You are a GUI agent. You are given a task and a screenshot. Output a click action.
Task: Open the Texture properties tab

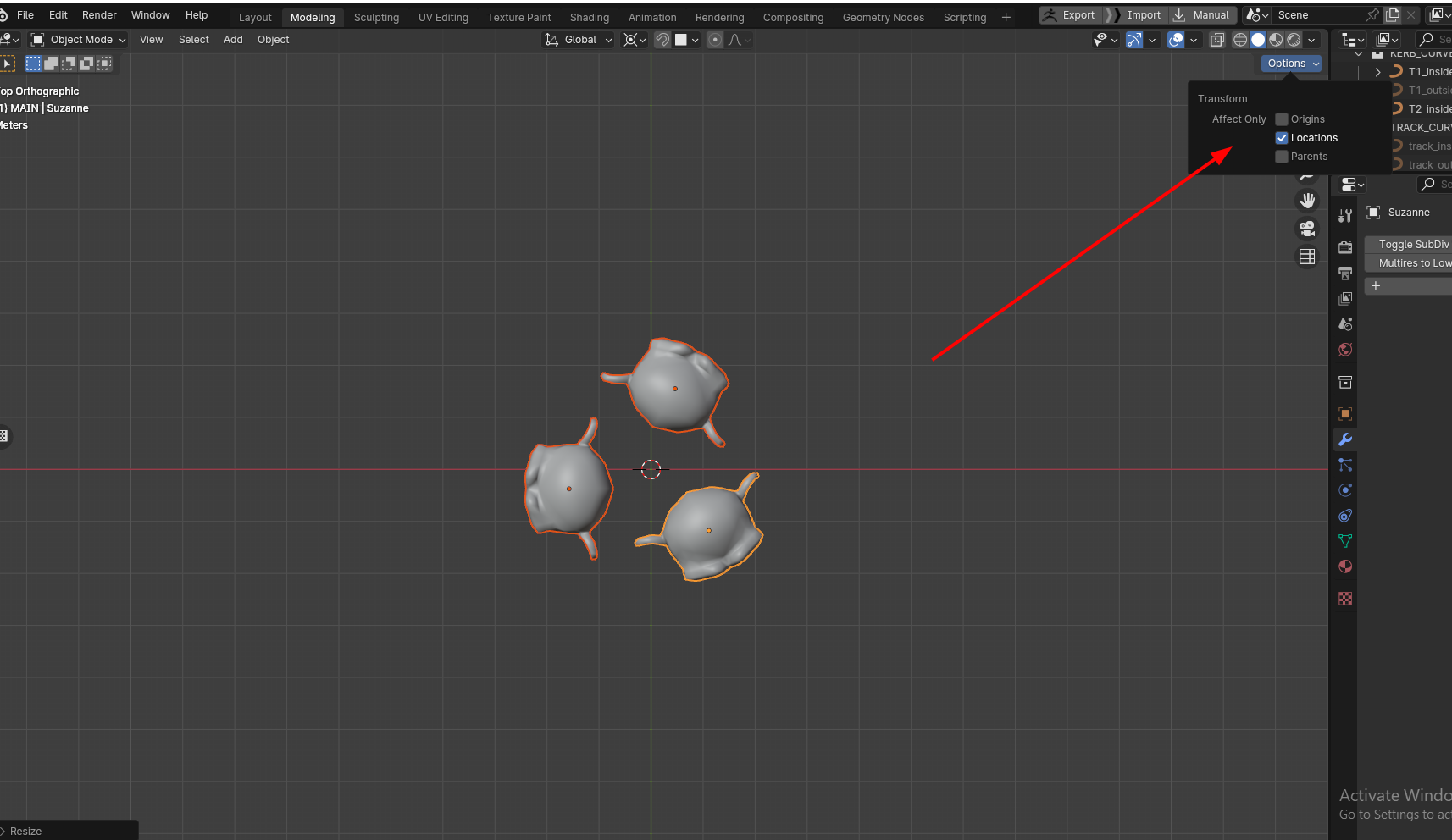coord(1345,599)
